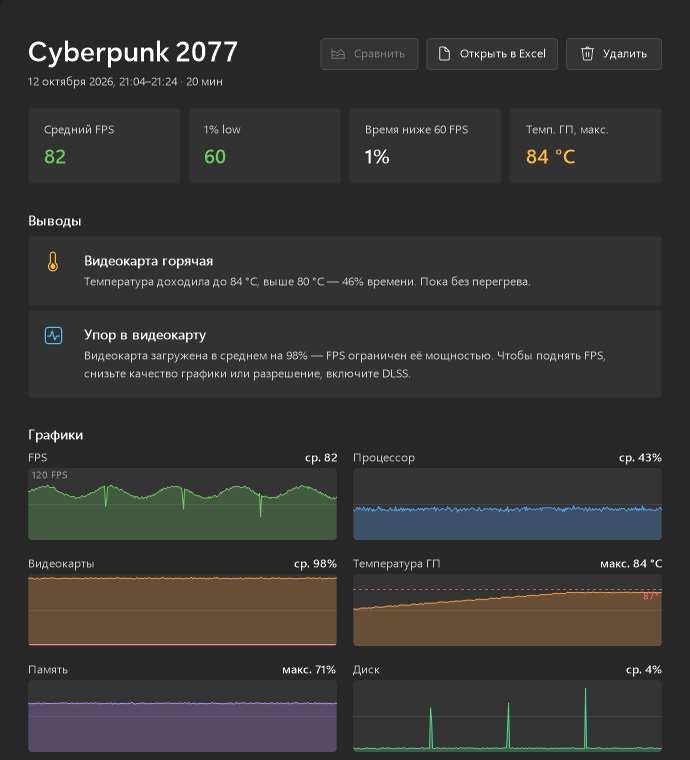The image size is (690, 760).
Task: Click the red 87° threshold label
Action: tap(651, 597)
